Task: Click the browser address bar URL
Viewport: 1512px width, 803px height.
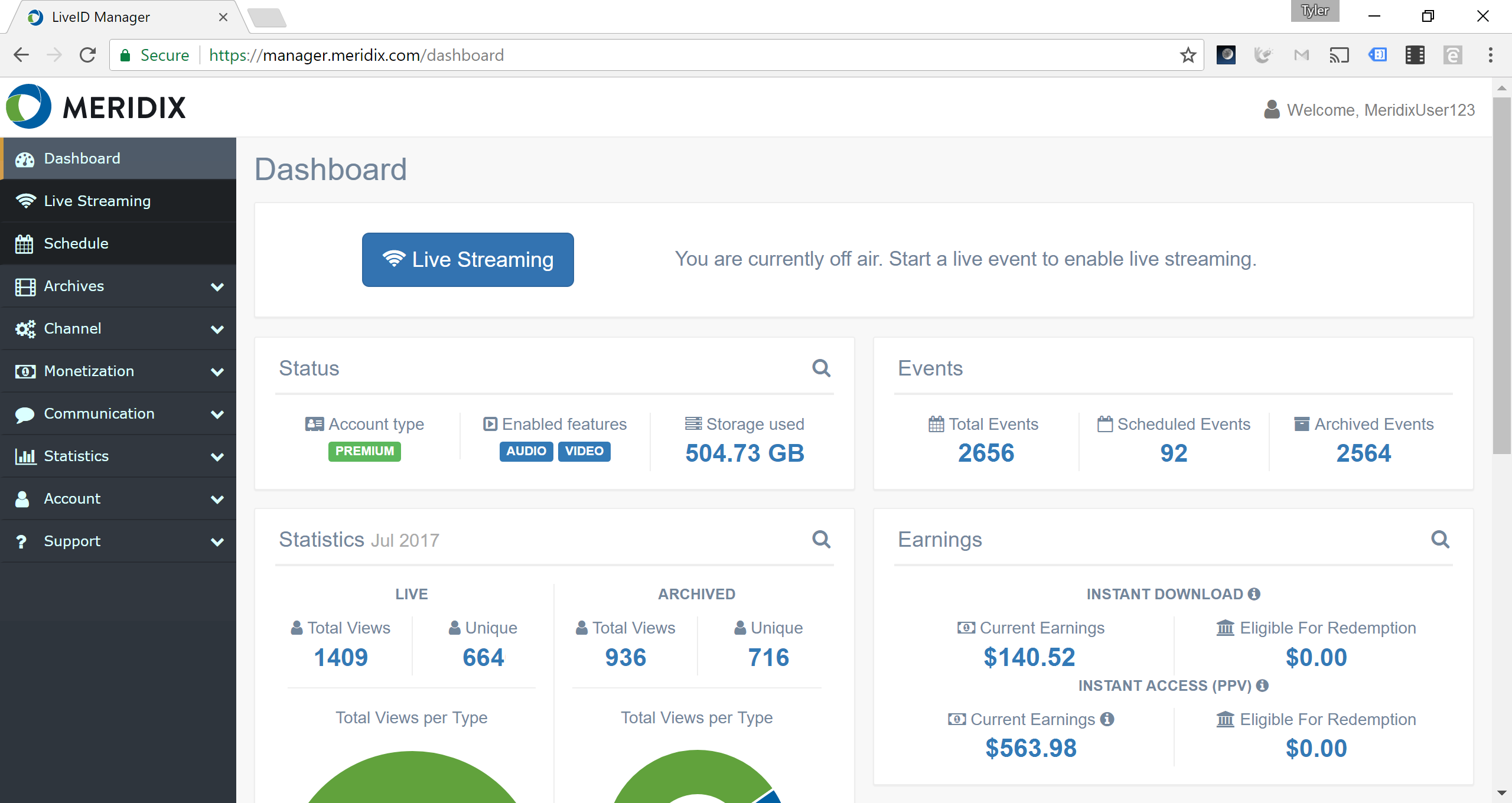Action: click(x=356, y=56)
